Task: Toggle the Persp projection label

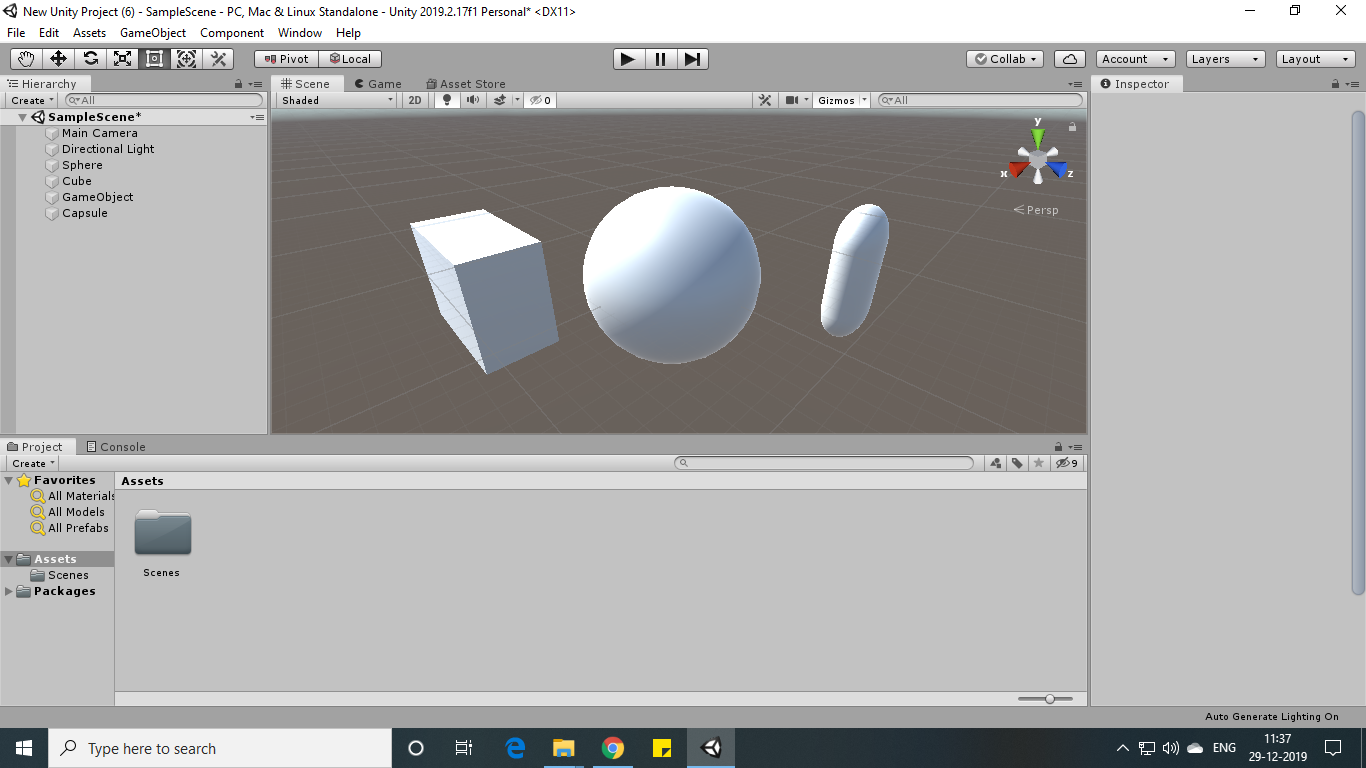Action: pos(1036,210)
